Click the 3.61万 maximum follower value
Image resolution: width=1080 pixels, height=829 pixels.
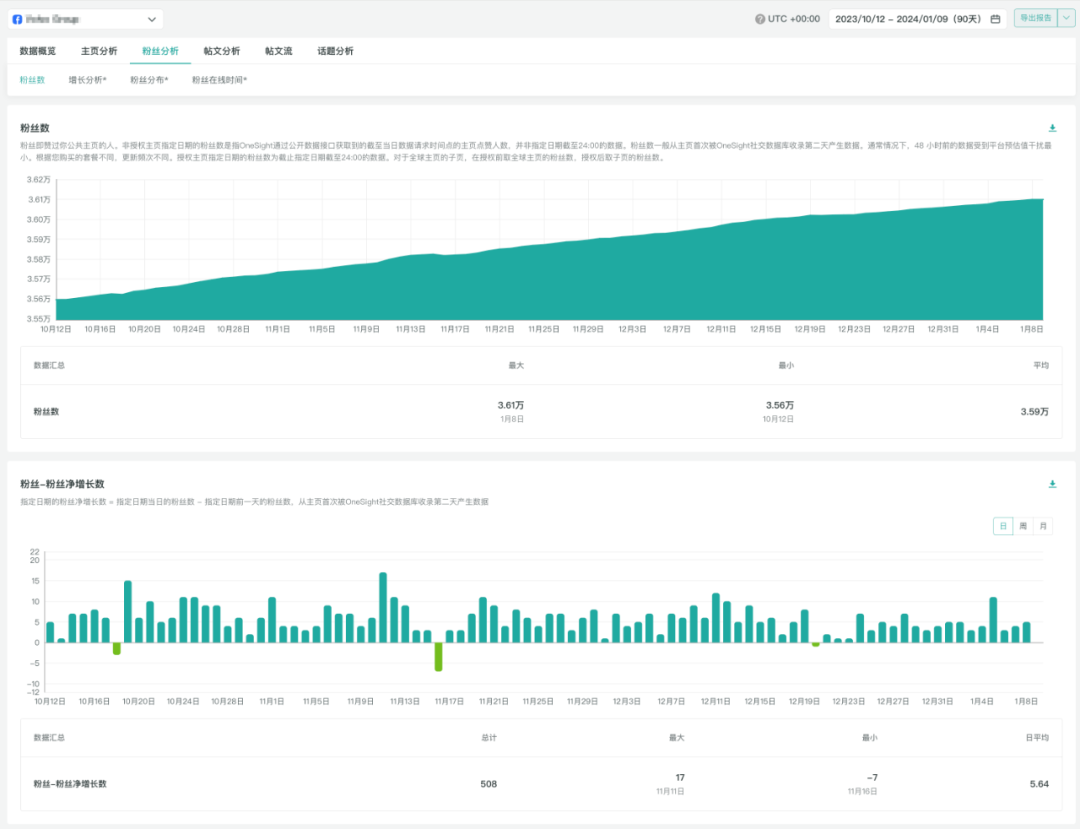[x=511, y=406]
